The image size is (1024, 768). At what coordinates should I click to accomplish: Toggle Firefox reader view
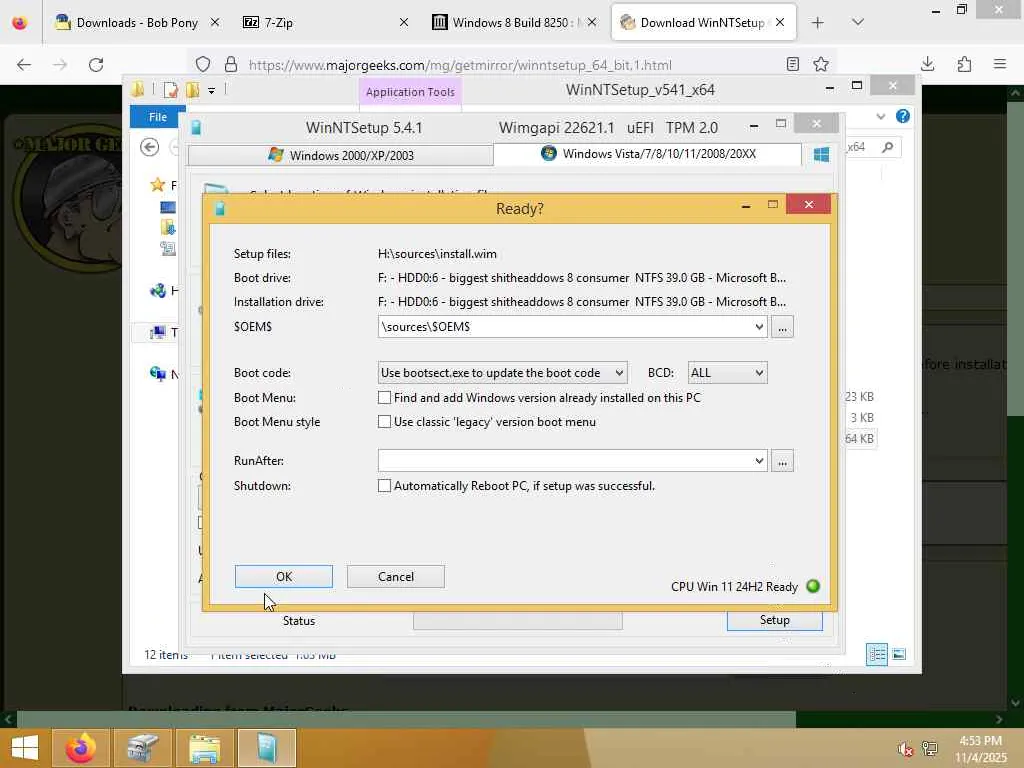click(793, 64)
